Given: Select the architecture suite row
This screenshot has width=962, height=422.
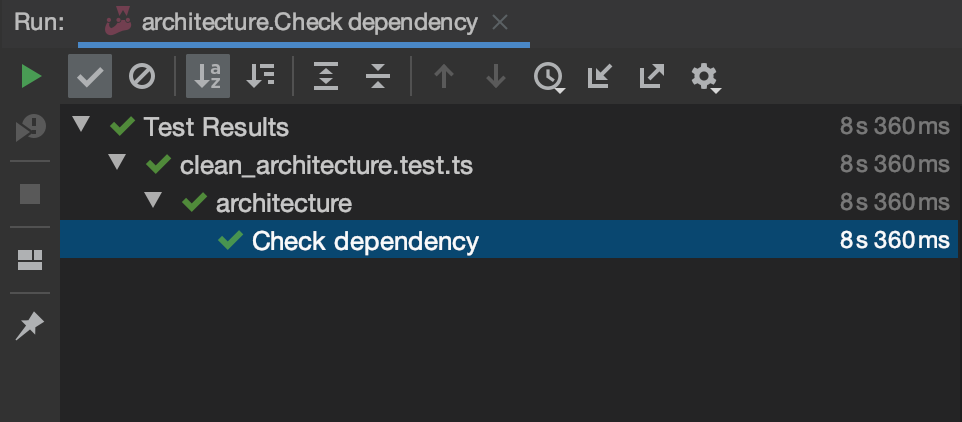Looking at the screenshot, I should coord(509,202).
